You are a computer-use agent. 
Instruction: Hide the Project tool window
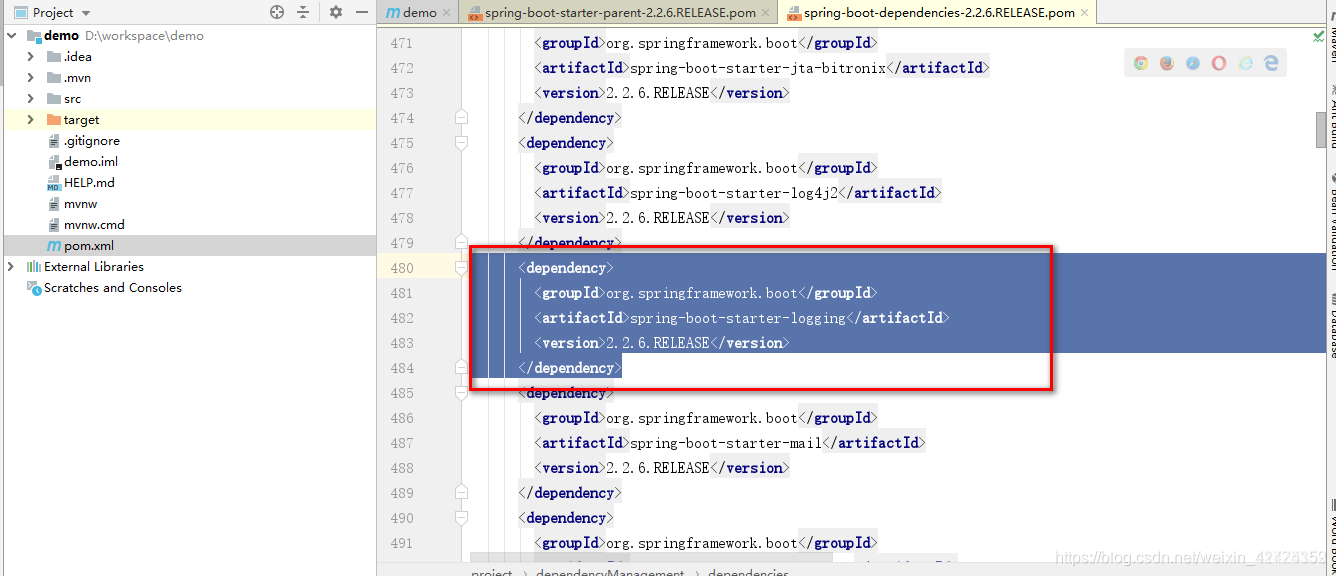coord(361,12)
